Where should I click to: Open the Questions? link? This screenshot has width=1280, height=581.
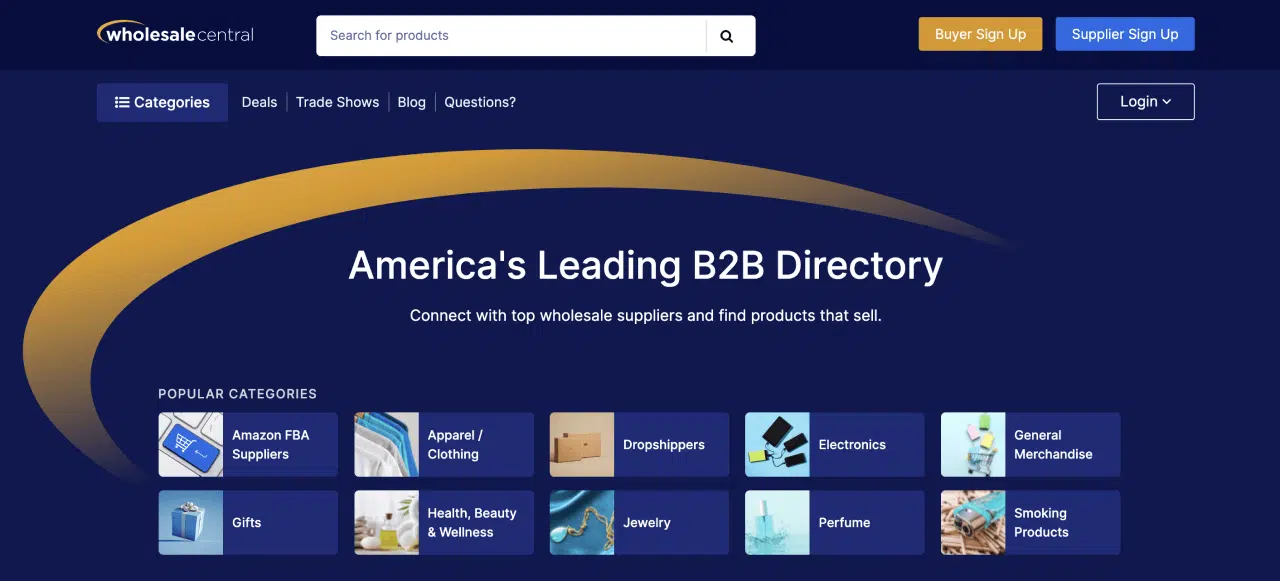(x=480, y=102)
